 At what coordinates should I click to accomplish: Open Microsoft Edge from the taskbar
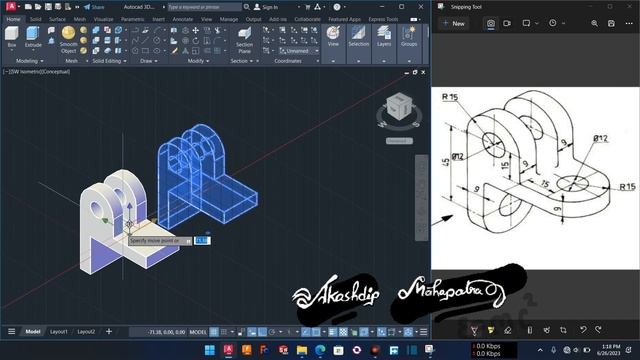coord(320,350)
